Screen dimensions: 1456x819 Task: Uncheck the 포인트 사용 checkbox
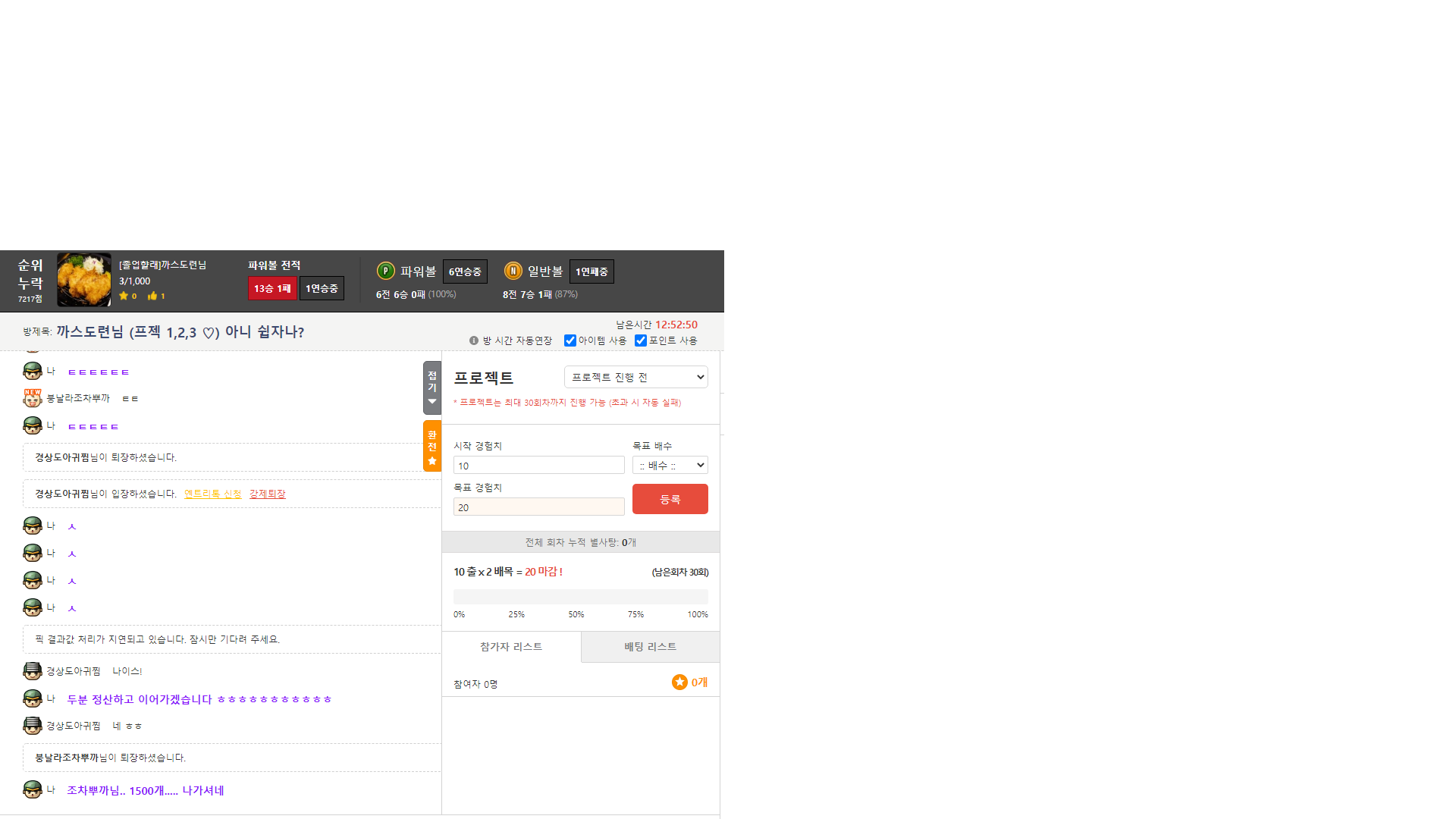point(641,340)
